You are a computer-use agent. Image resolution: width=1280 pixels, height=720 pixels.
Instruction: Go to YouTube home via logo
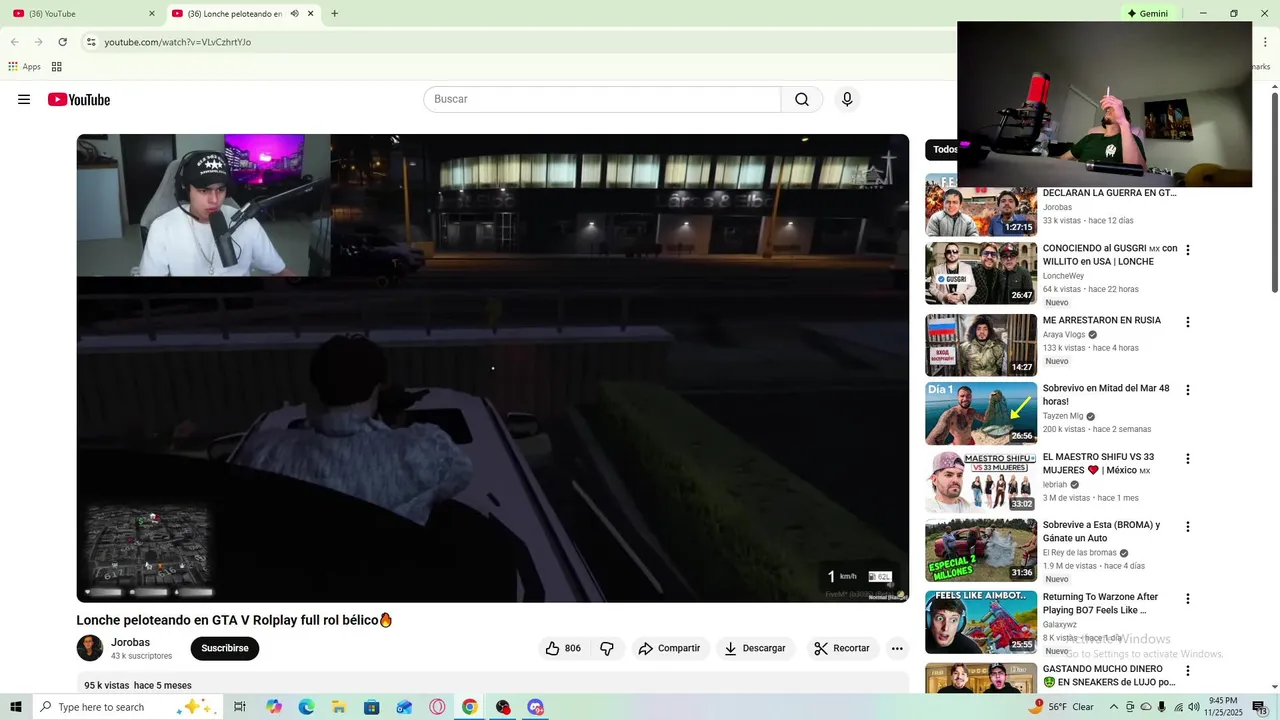(x=79, y=100)
